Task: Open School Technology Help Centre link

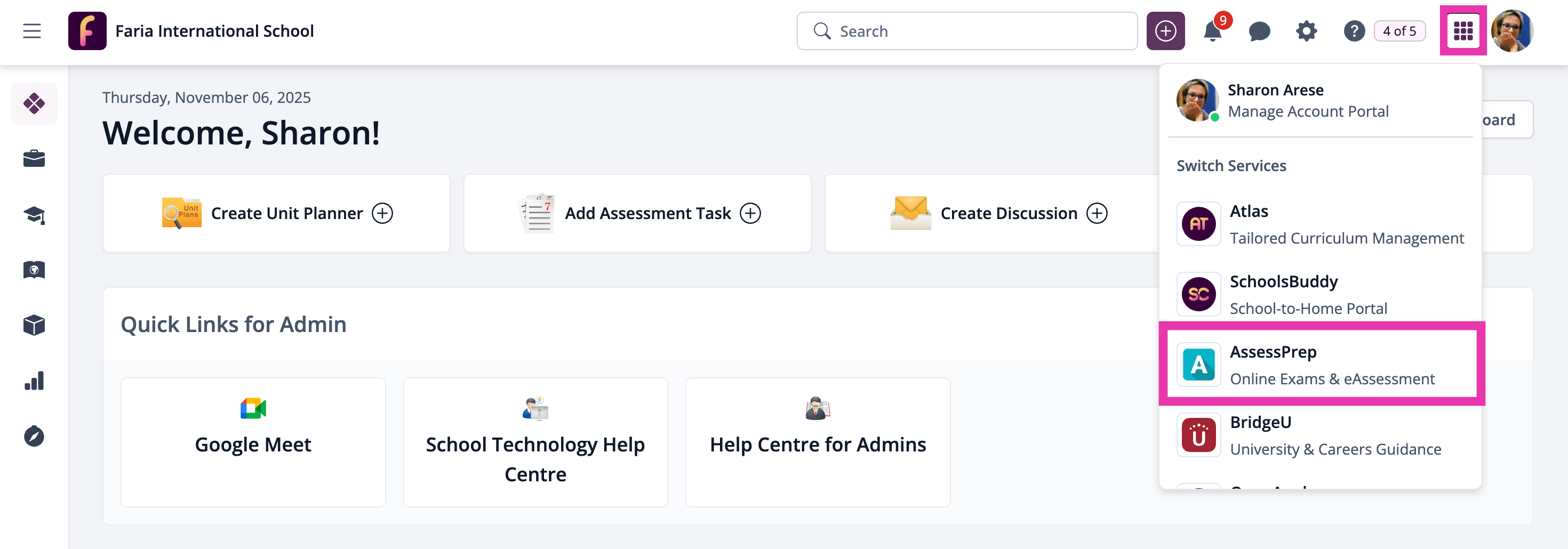Action: pyautogui.click(x=535, y=442)
